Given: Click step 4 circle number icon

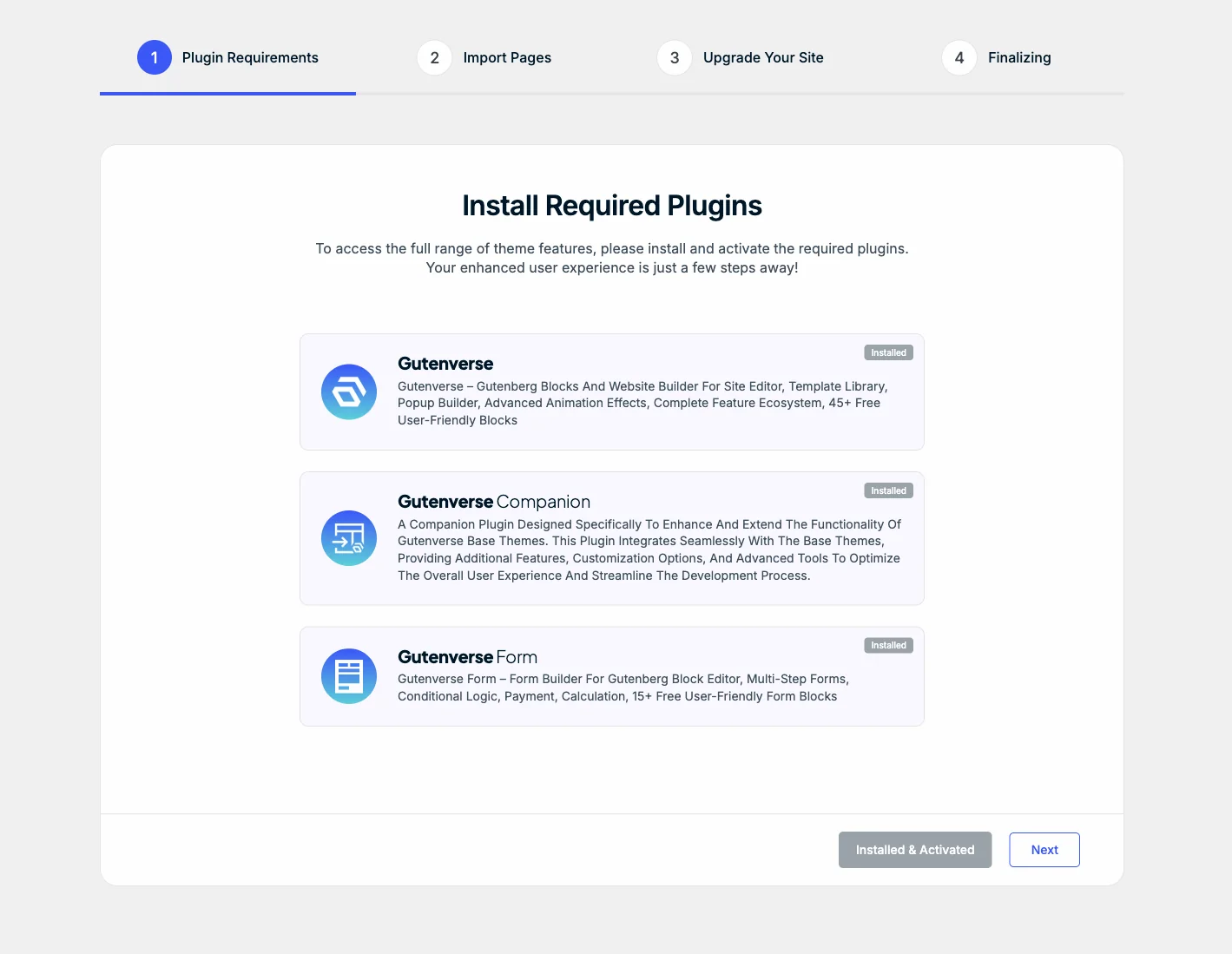Looking at the screenshot, I should (x=959, y=57).
